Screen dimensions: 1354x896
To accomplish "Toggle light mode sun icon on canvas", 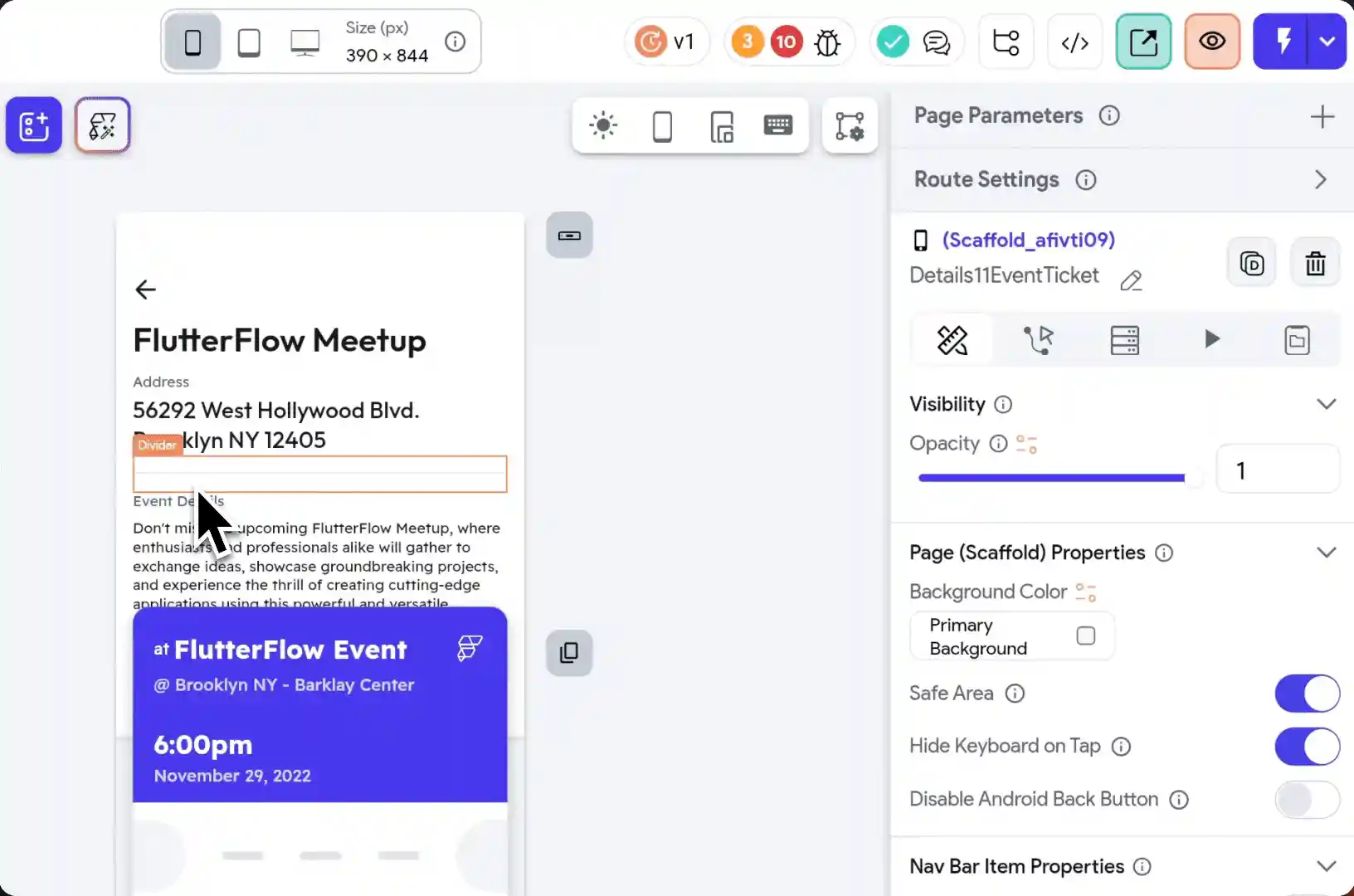I will coord(603,126).
